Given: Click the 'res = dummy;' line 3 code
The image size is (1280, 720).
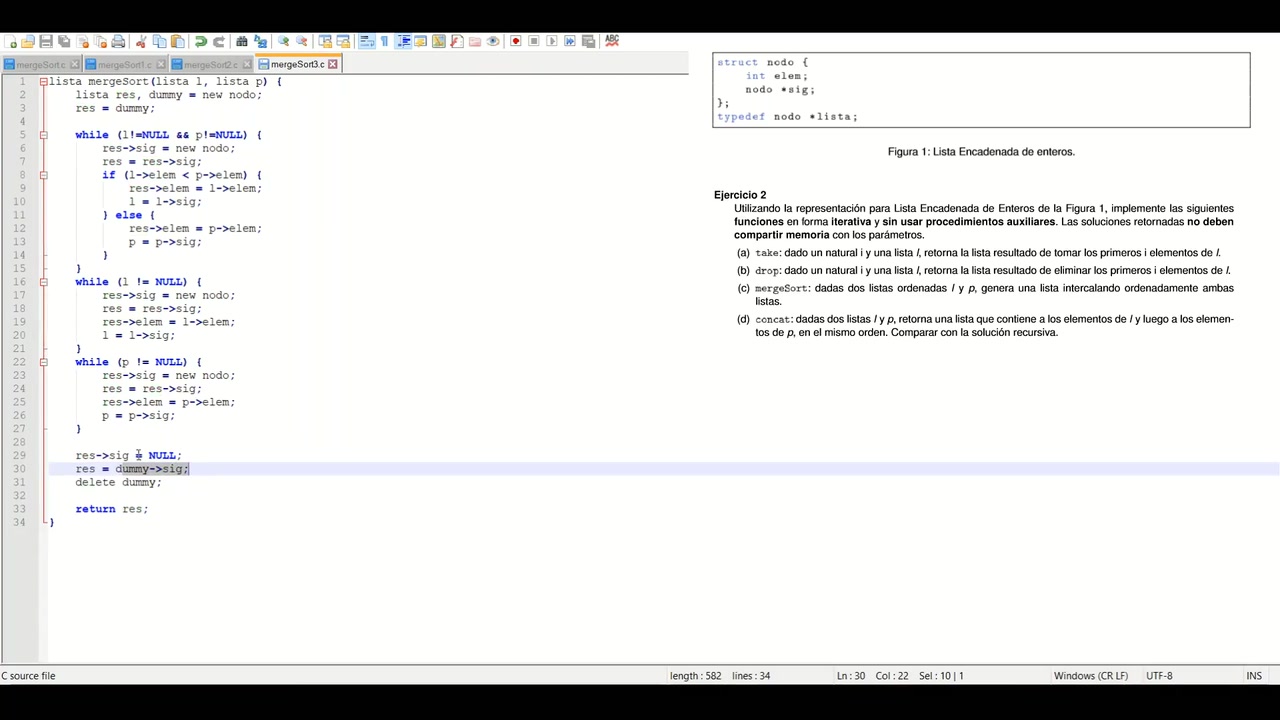Looking at the screenshot, I should (115, 108).
